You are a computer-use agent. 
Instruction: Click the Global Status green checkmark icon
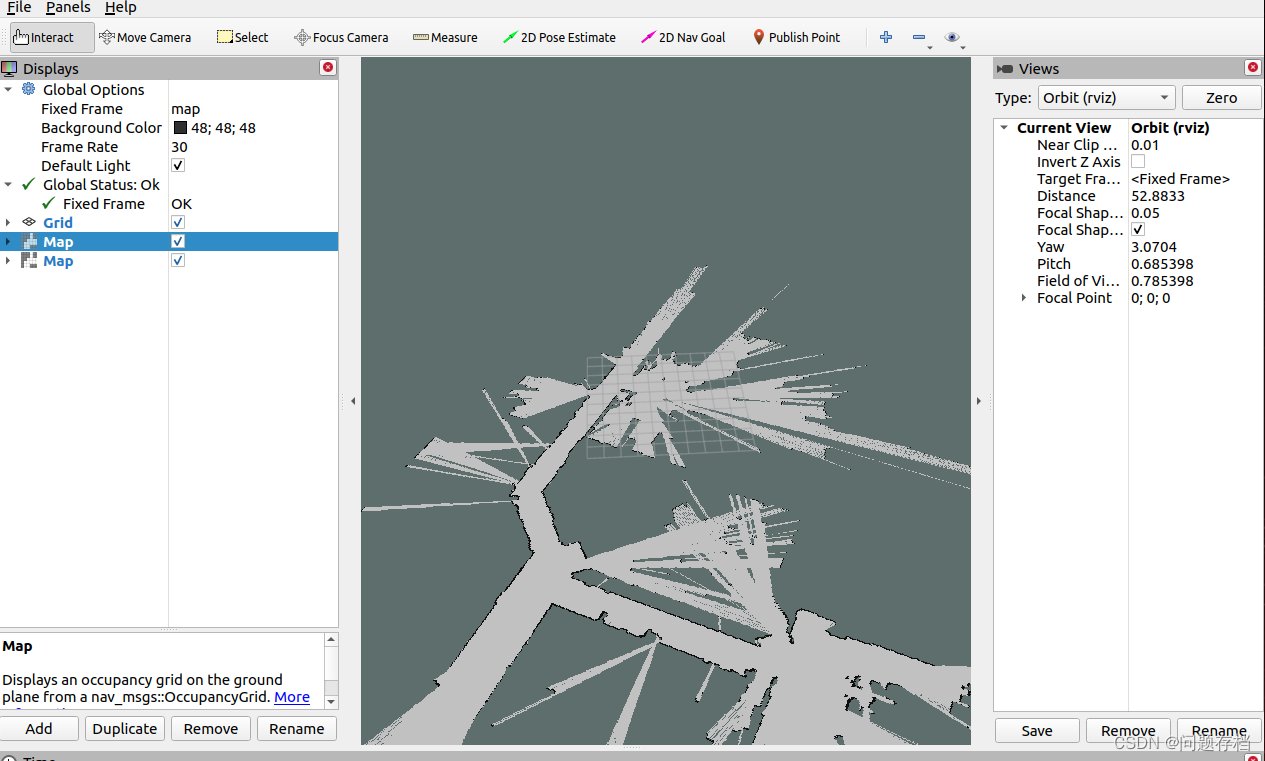click(29, 184)
